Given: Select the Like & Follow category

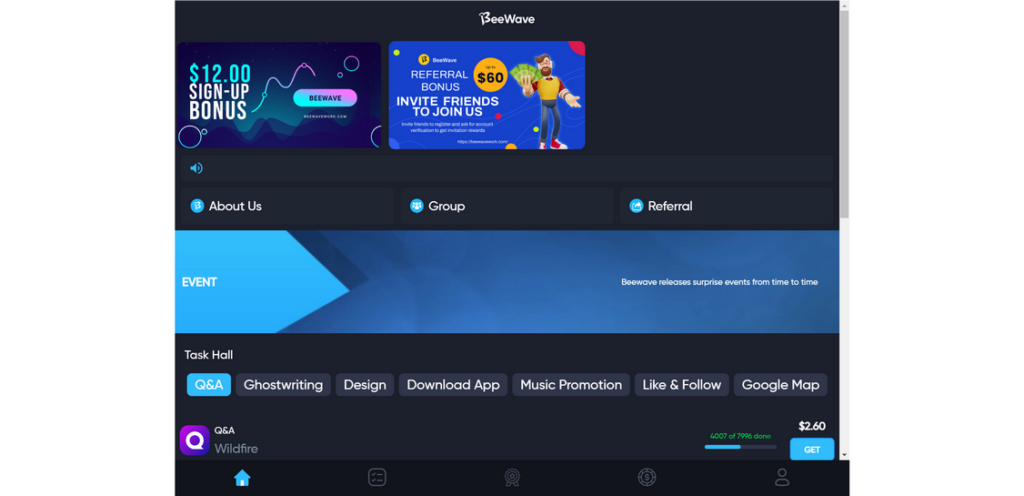Looking at the screenshot, I should pyautogui.click(x=682, y=385).
